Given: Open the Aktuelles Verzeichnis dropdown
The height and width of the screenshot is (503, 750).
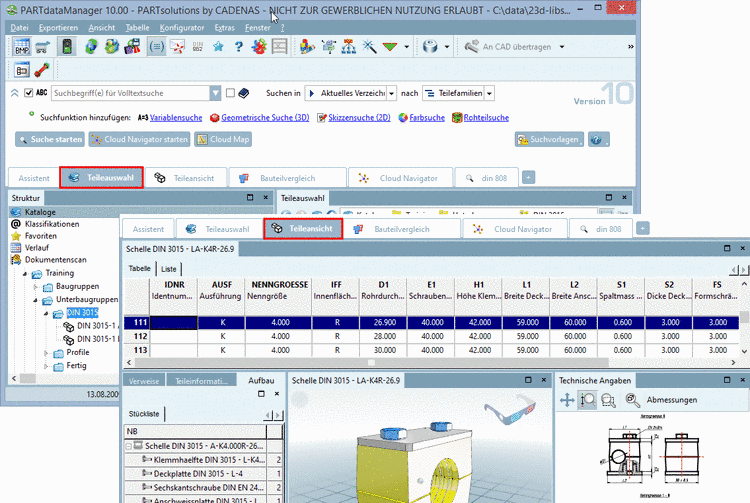Looking at the screenshot, I should 391,93.
